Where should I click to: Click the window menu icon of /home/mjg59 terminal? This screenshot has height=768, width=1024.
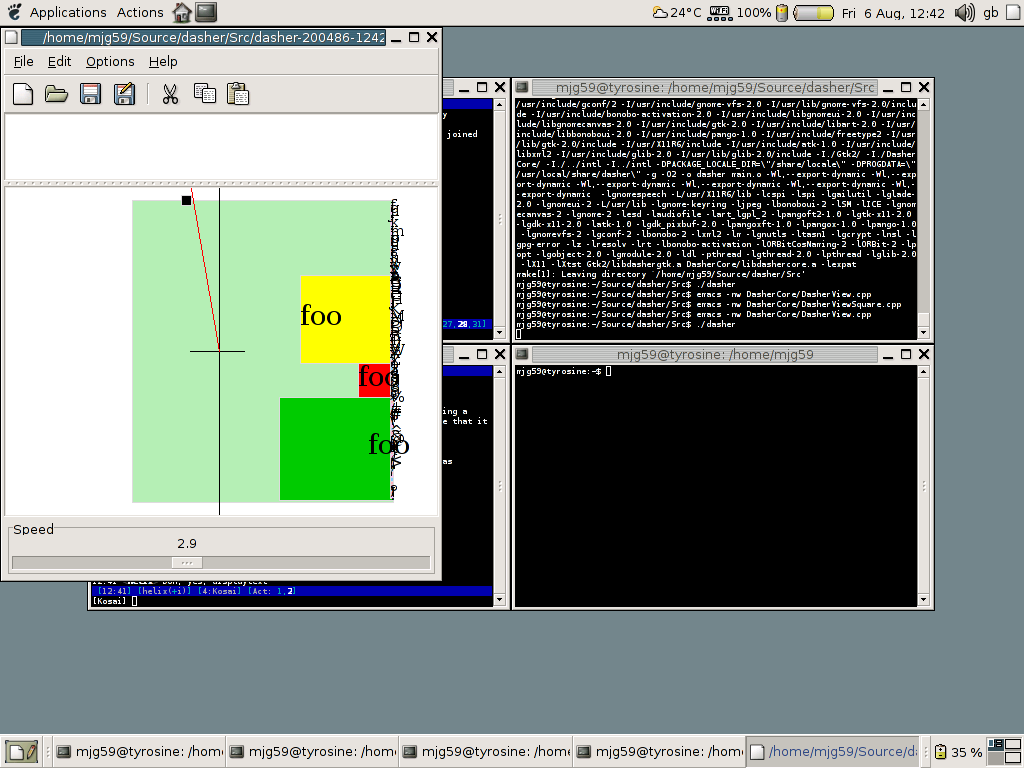522,354
